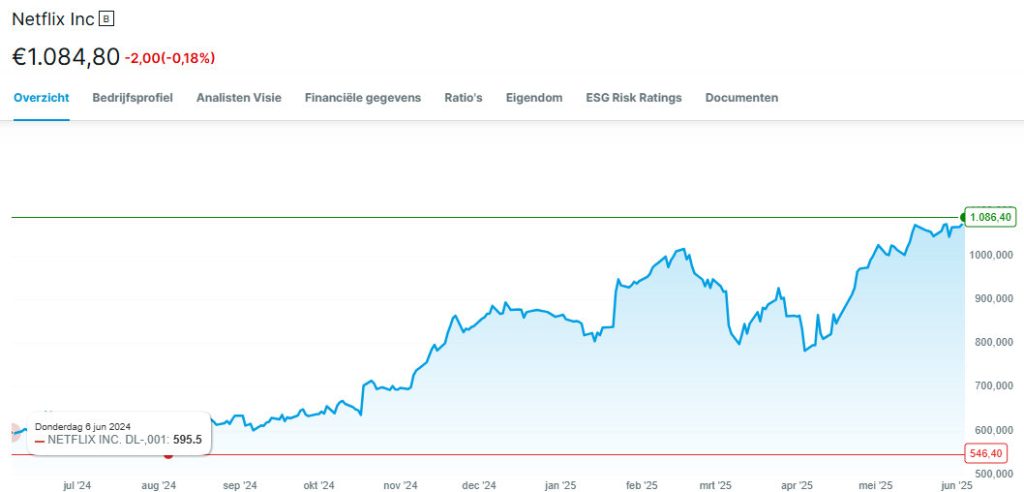Click the red low-point marker on the chart
Screen dimensions: 1024x492
168,455
